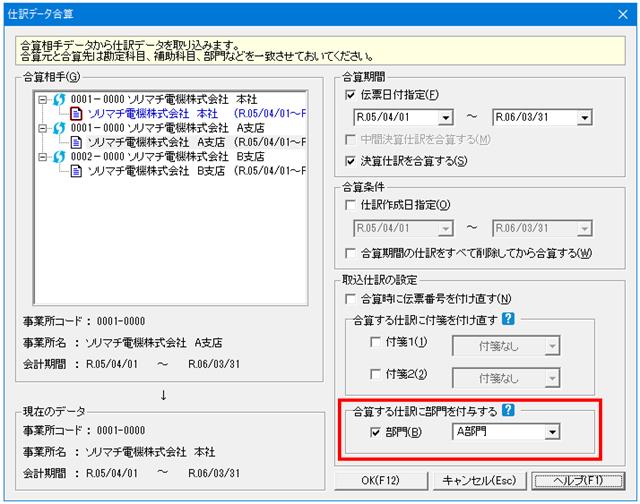
Task: Click the sync icon beside A支店 office node
Action: [59, 128]
